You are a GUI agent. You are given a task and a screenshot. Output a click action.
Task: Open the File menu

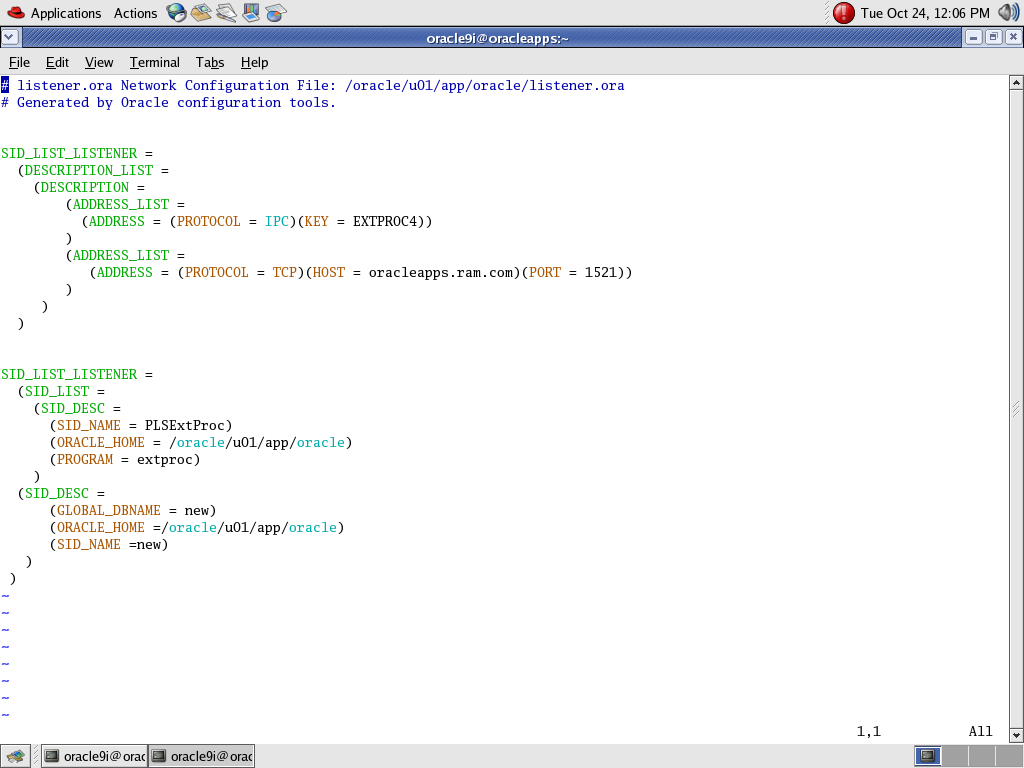[x=20, y=62]
